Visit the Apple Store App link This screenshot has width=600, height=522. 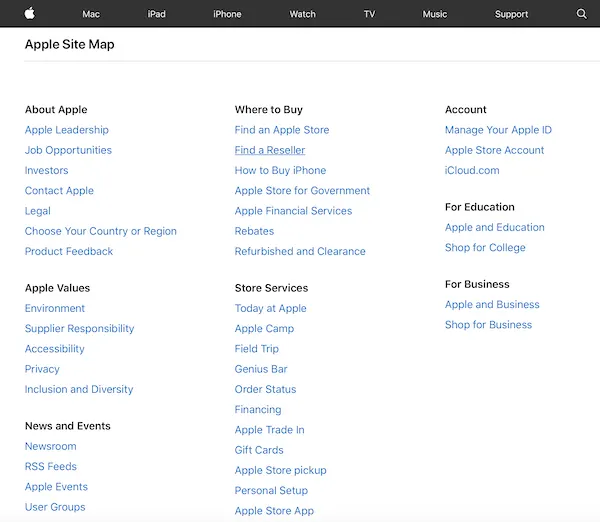point(274,511)
